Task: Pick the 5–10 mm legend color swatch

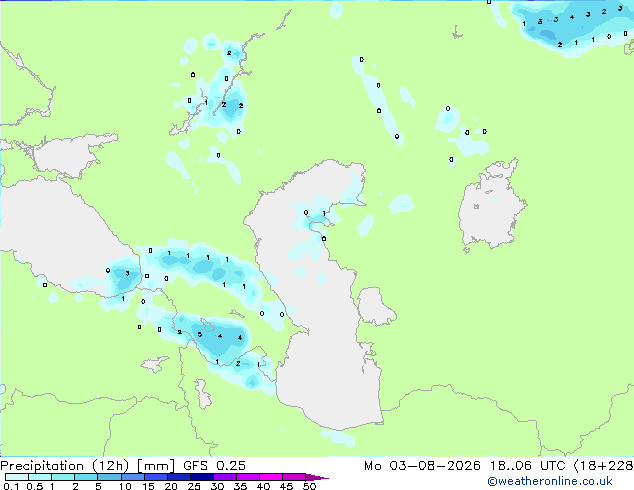Action: pos(109,477)
